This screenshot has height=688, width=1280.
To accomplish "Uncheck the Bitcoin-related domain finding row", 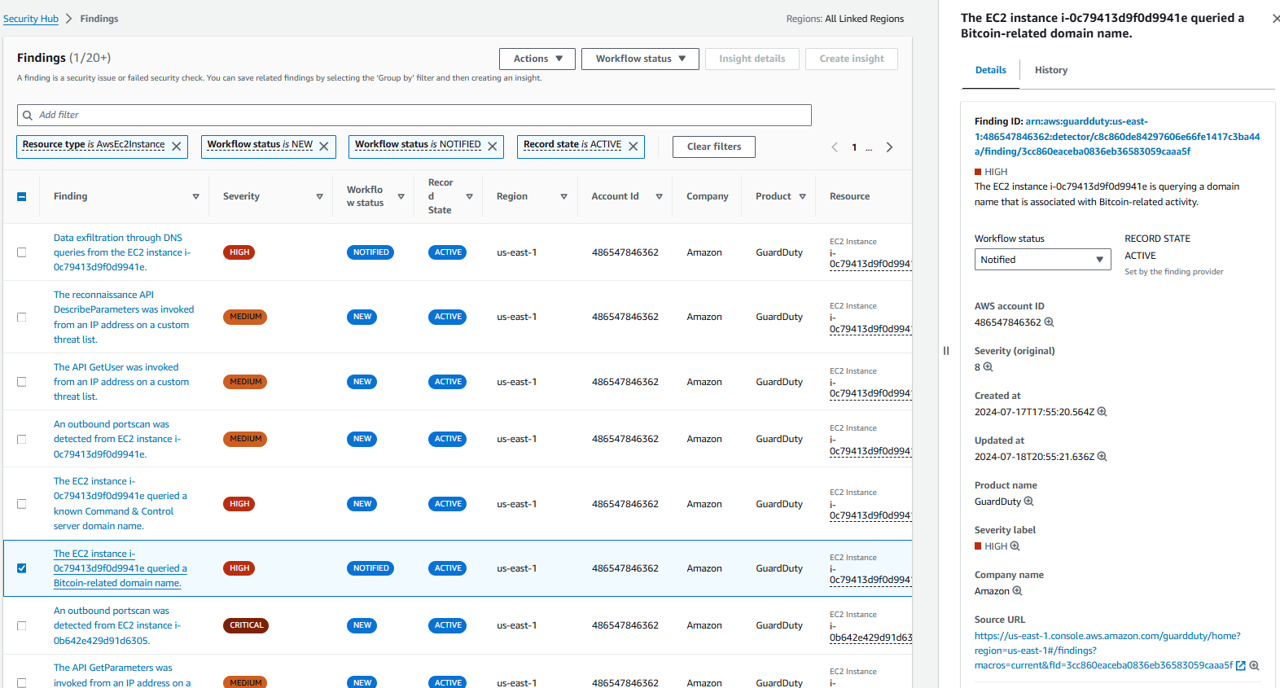I will (22, 568).
